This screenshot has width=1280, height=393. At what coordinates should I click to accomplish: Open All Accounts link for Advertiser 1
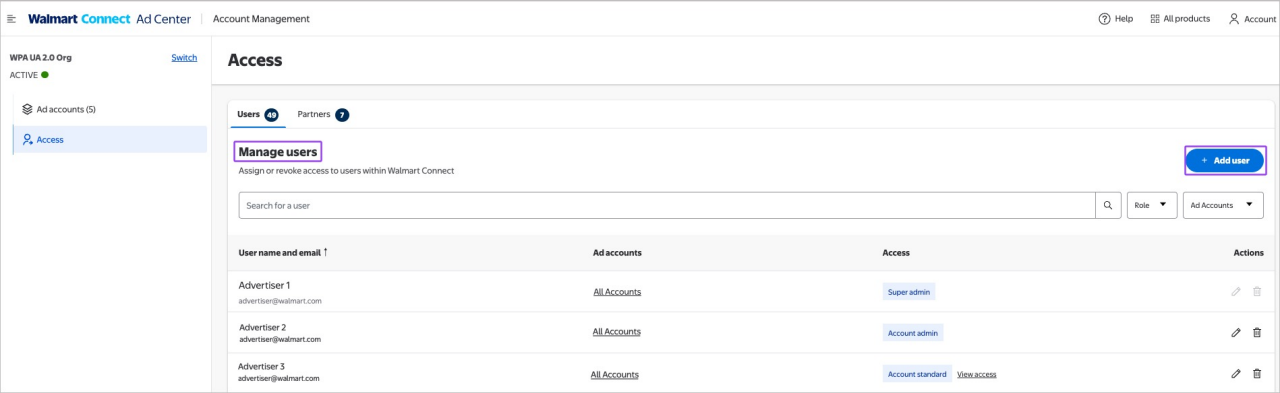(x=617, y=292)
